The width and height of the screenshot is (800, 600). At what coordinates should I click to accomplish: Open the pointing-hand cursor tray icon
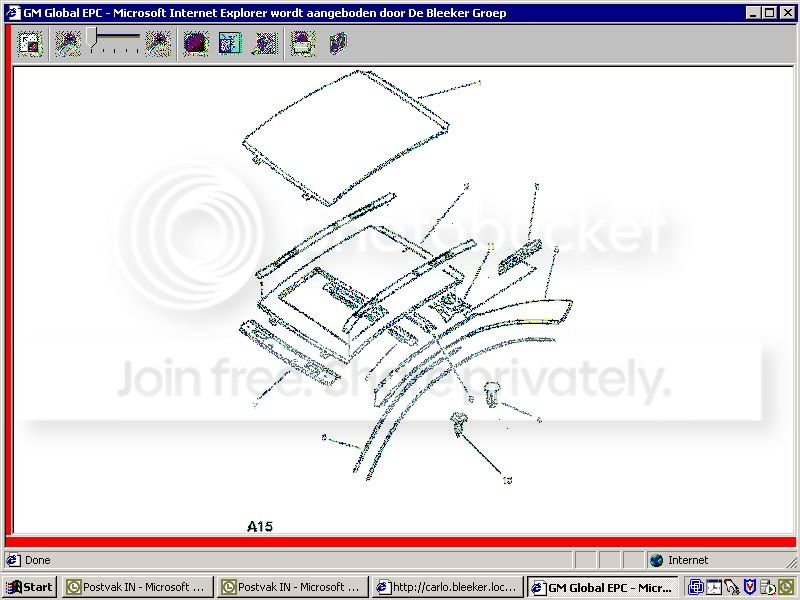(x=732, y=587)
